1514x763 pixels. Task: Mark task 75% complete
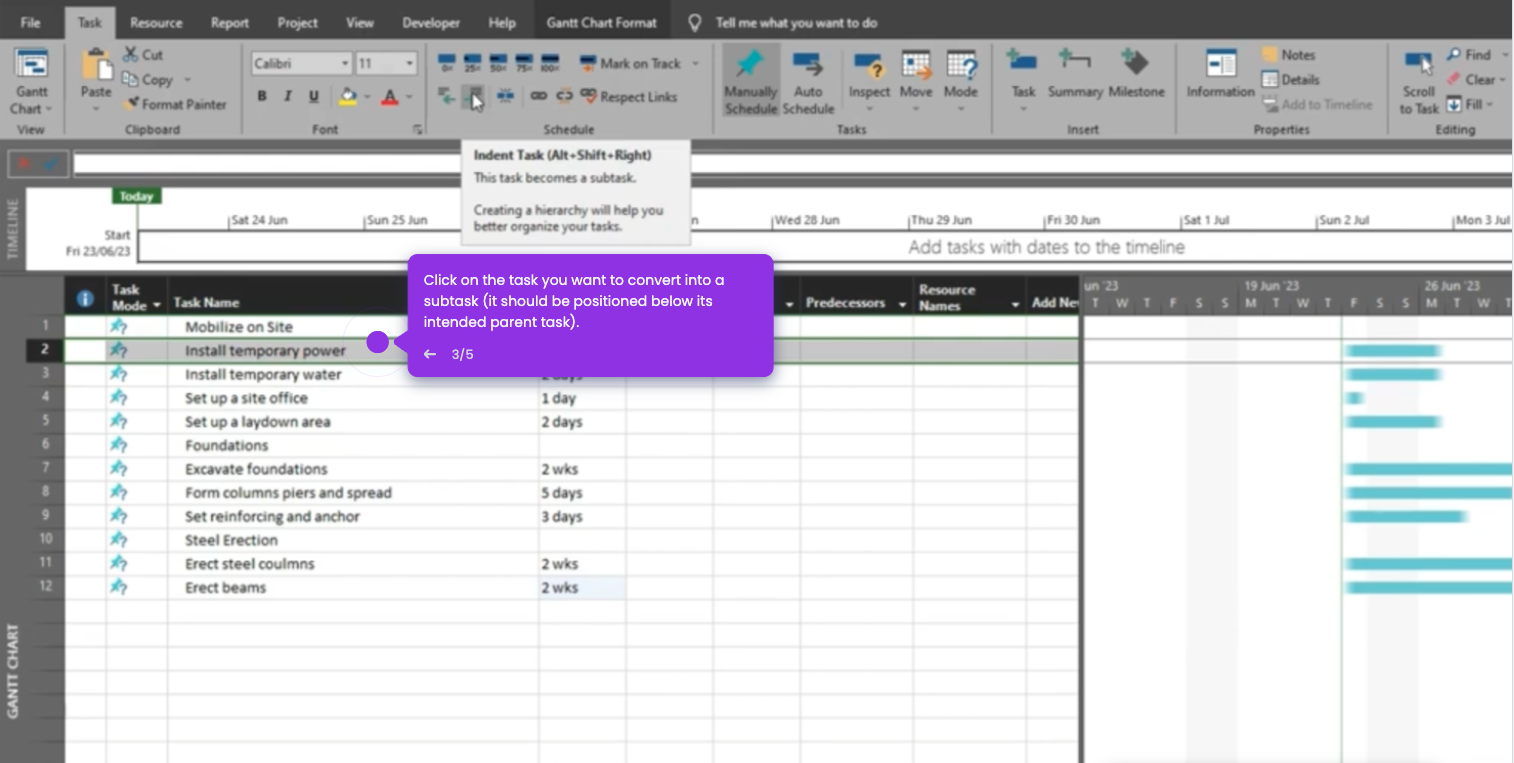pos(524,64)
